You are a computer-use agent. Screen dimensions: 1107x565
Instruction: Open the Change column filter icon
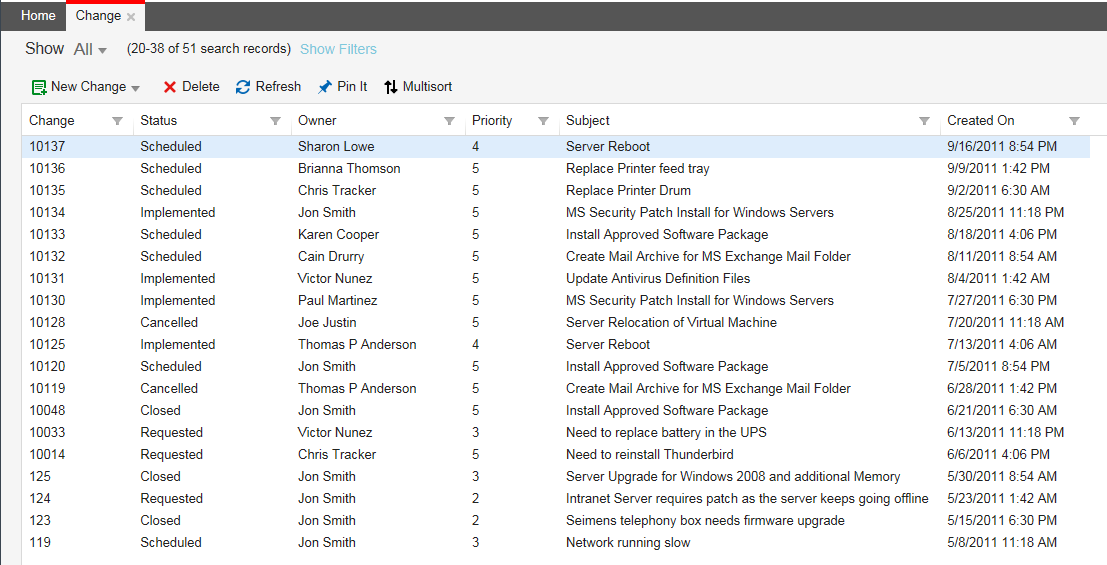coord(118,121)
